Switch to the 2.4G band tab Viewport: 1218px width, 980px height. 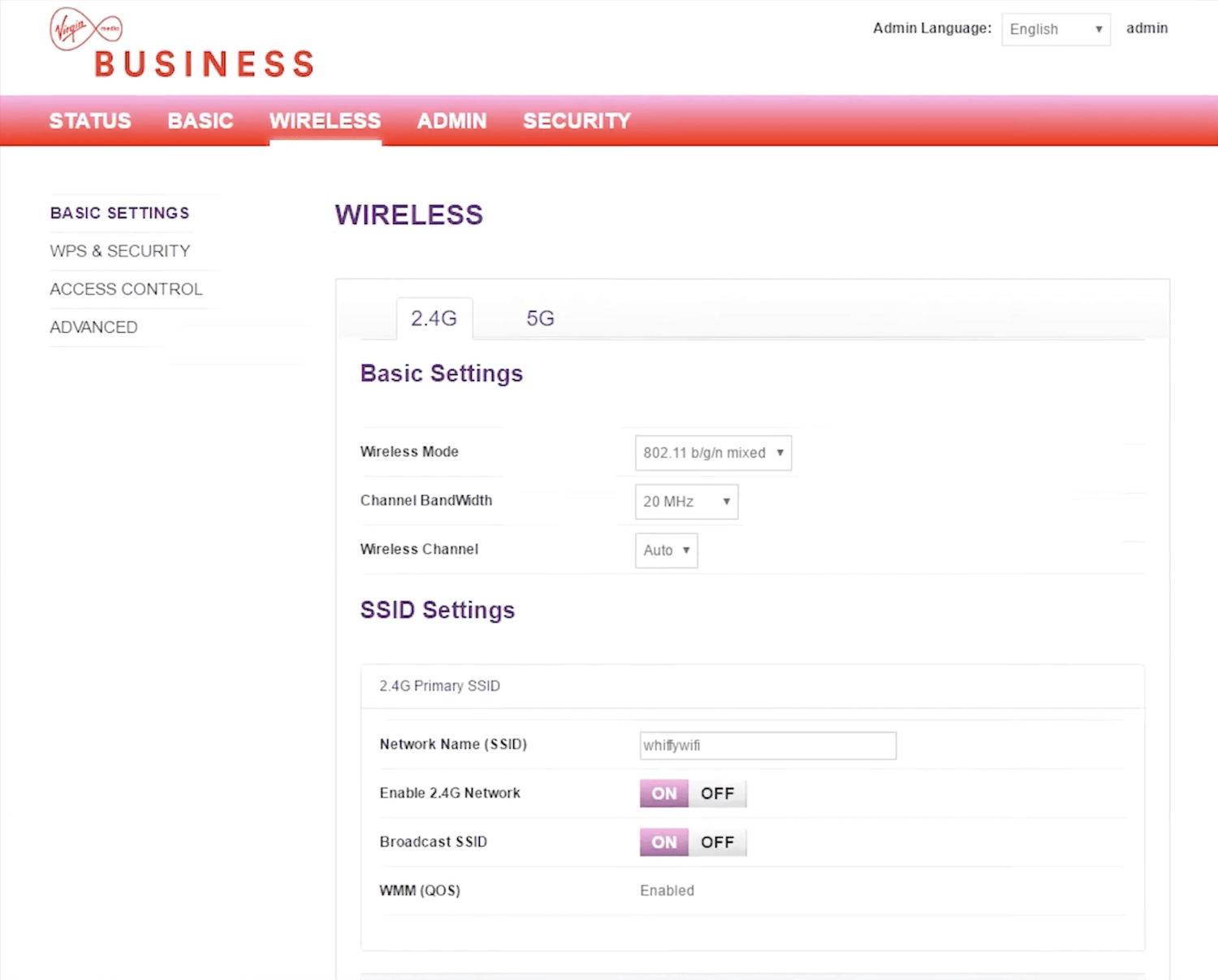[x=434, y=318]
